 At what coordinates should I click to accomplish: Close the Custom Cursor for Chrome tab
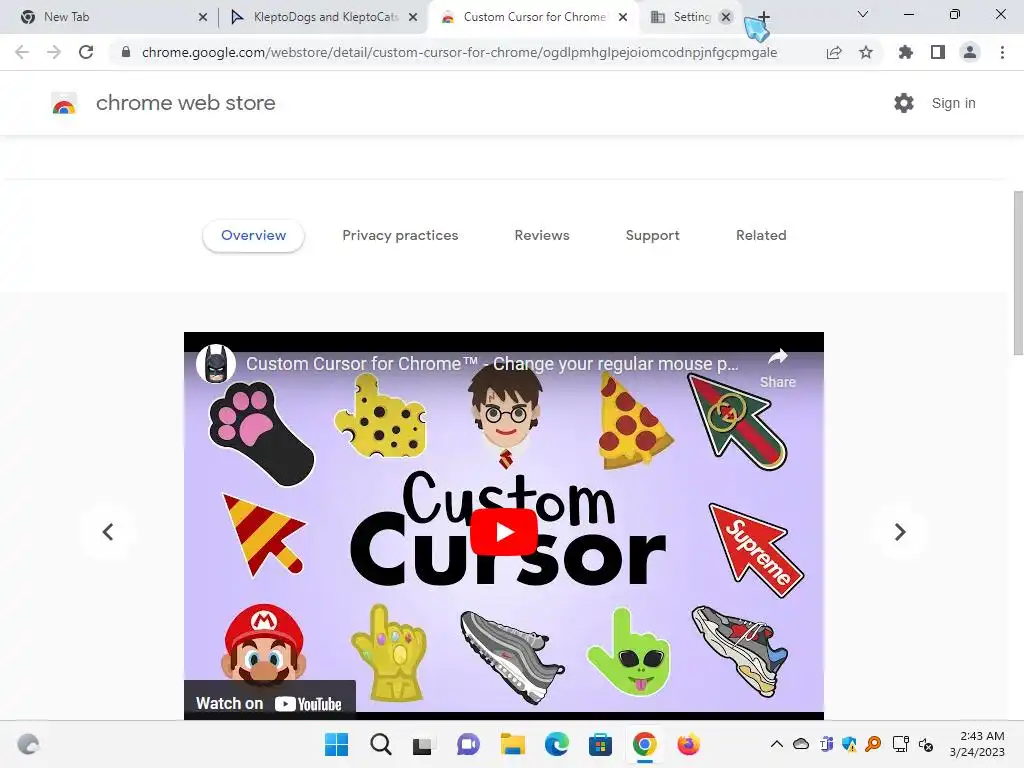[623, 17]
